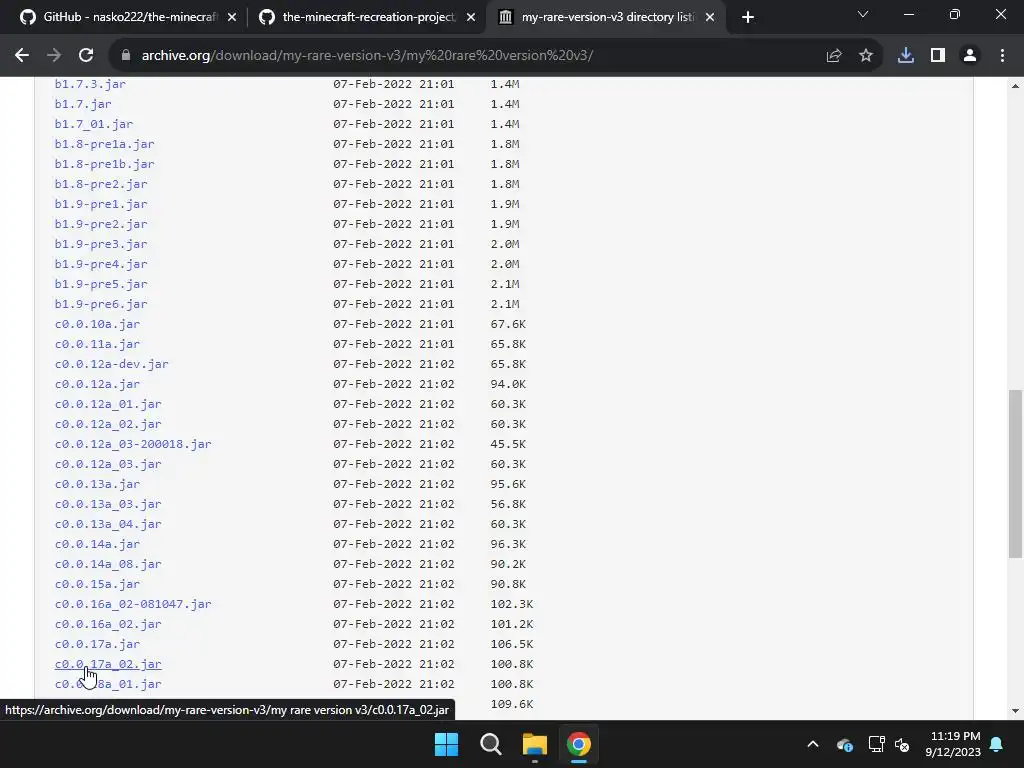Expand the tab search dropdown chevron
Screen dimensions: 1024x768
pos(863,14)
